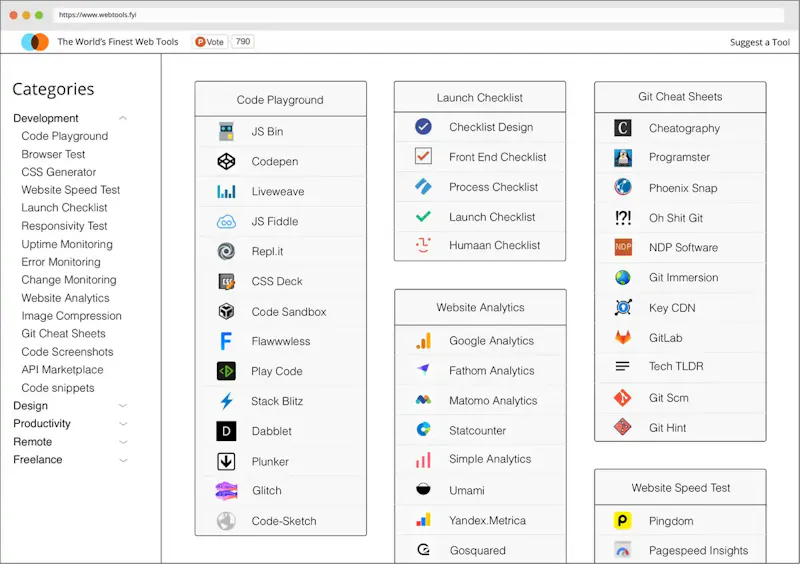This screenshot has height=564, width=800.
Task: Select the Liveweave bar chart icon
Action: pos(226,191)
